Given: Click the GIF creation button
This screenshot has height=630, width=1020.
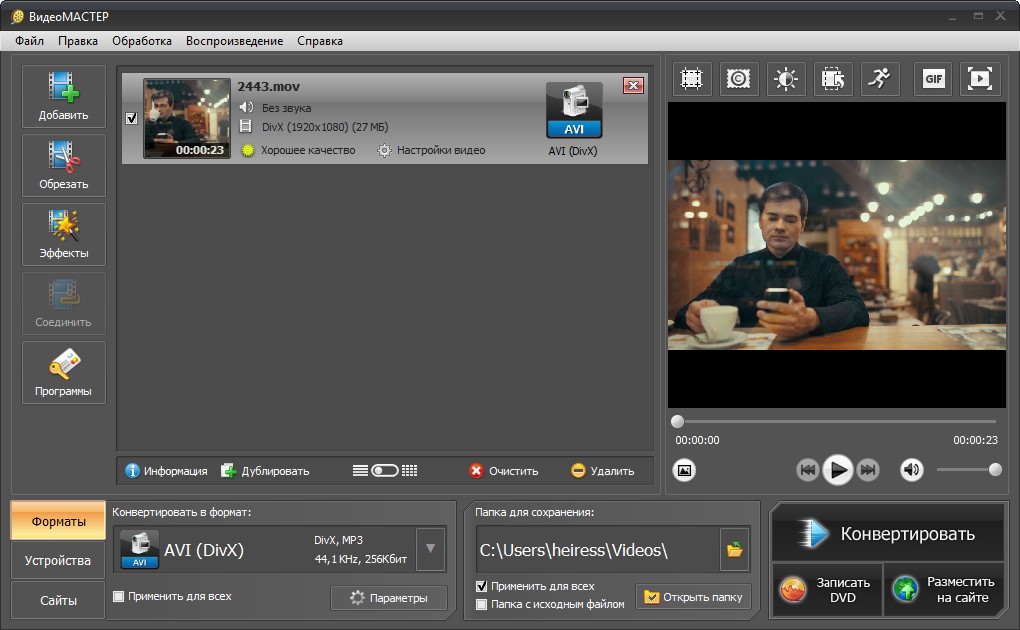Looking at the screenshot, I should pyautogui.click(x=933, y=79).
